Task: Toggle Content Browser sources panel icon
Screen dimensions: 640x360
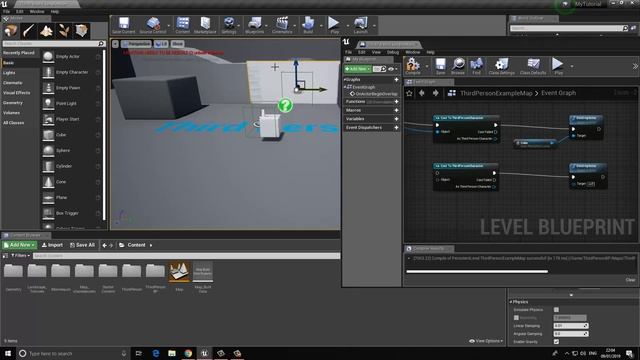Action: point(5,256)
